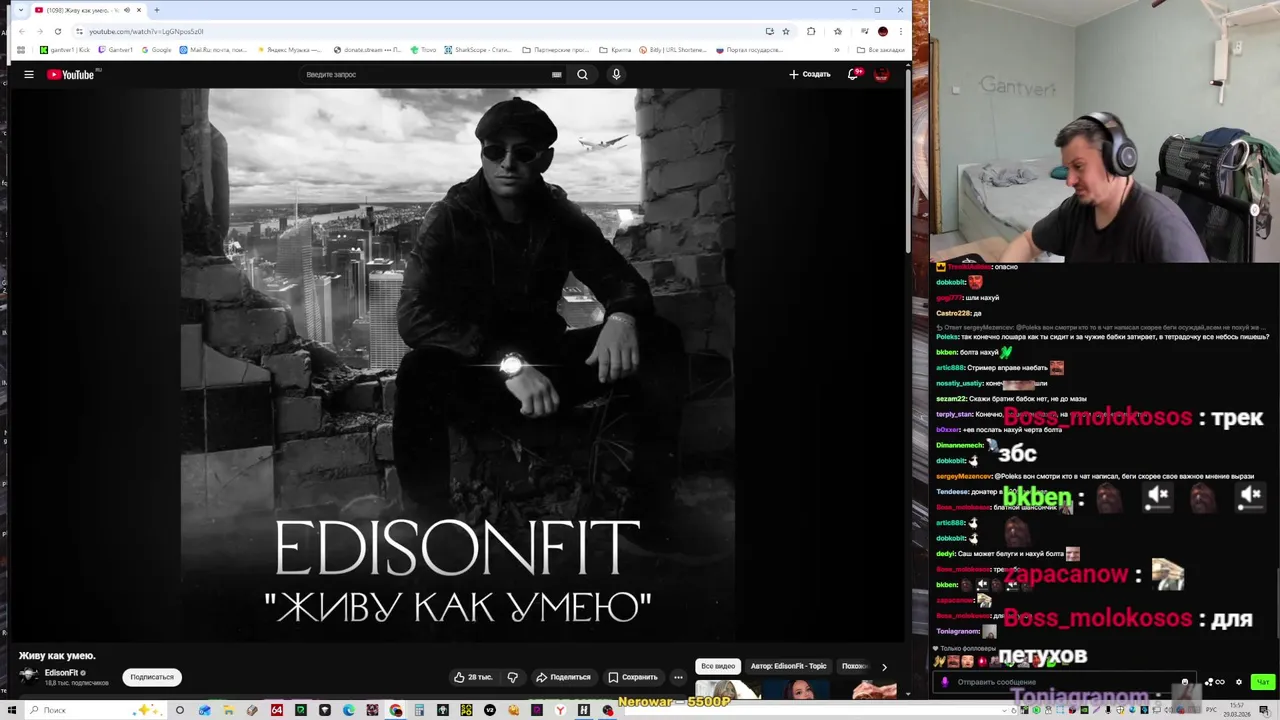The image size is (1280, 720).
Task: Open the browser extensions puzzle icon
Action: point(811,31)
